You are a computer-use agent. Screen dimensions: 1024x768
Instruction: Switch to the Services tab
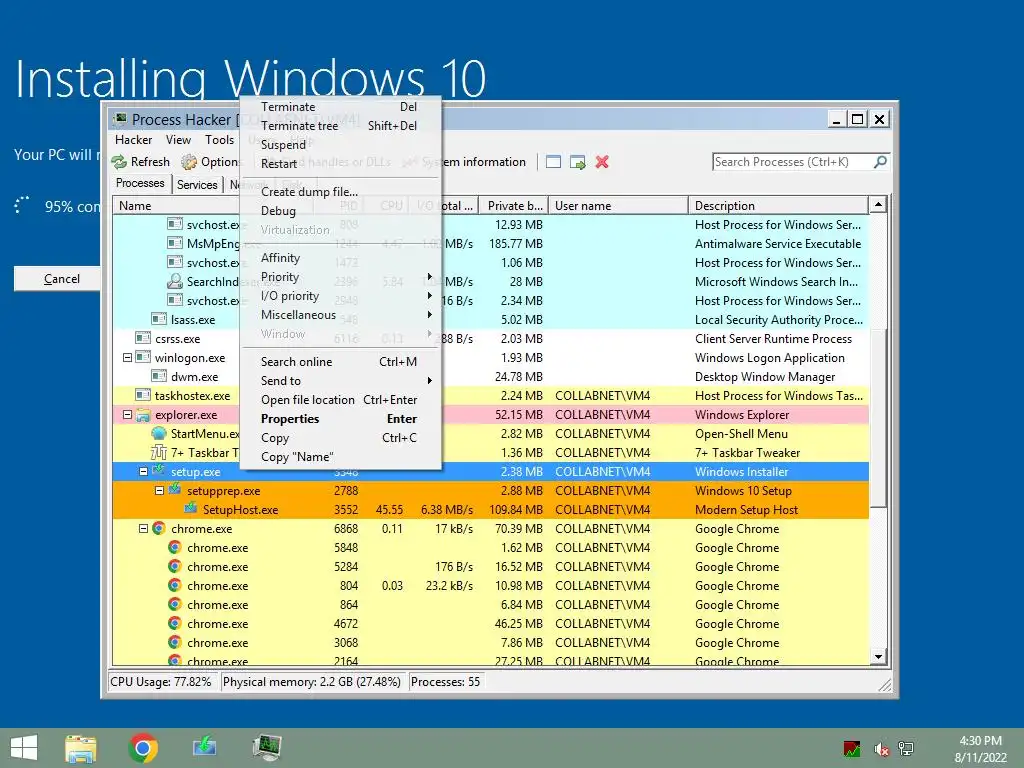197,185
